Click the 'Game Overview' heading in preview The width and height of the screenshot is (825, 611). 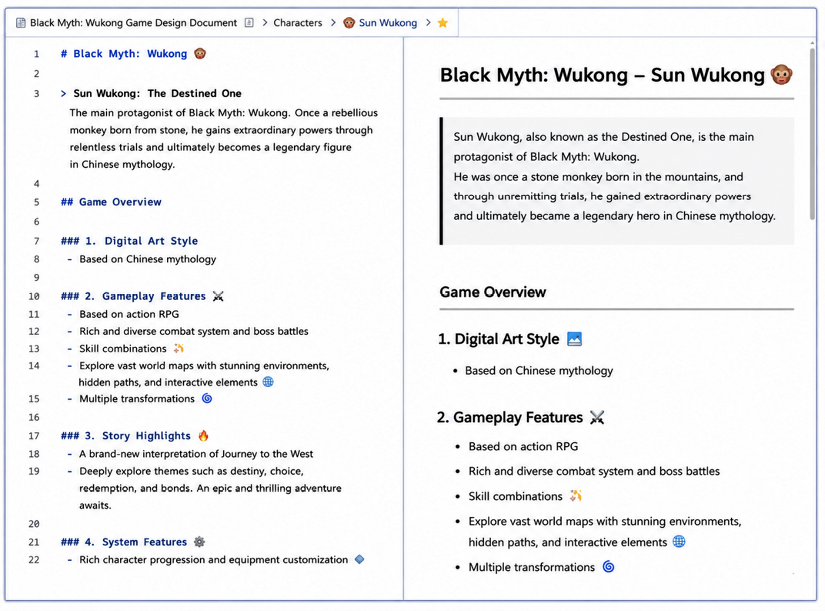pyautogui.click(x=493, y=292)
